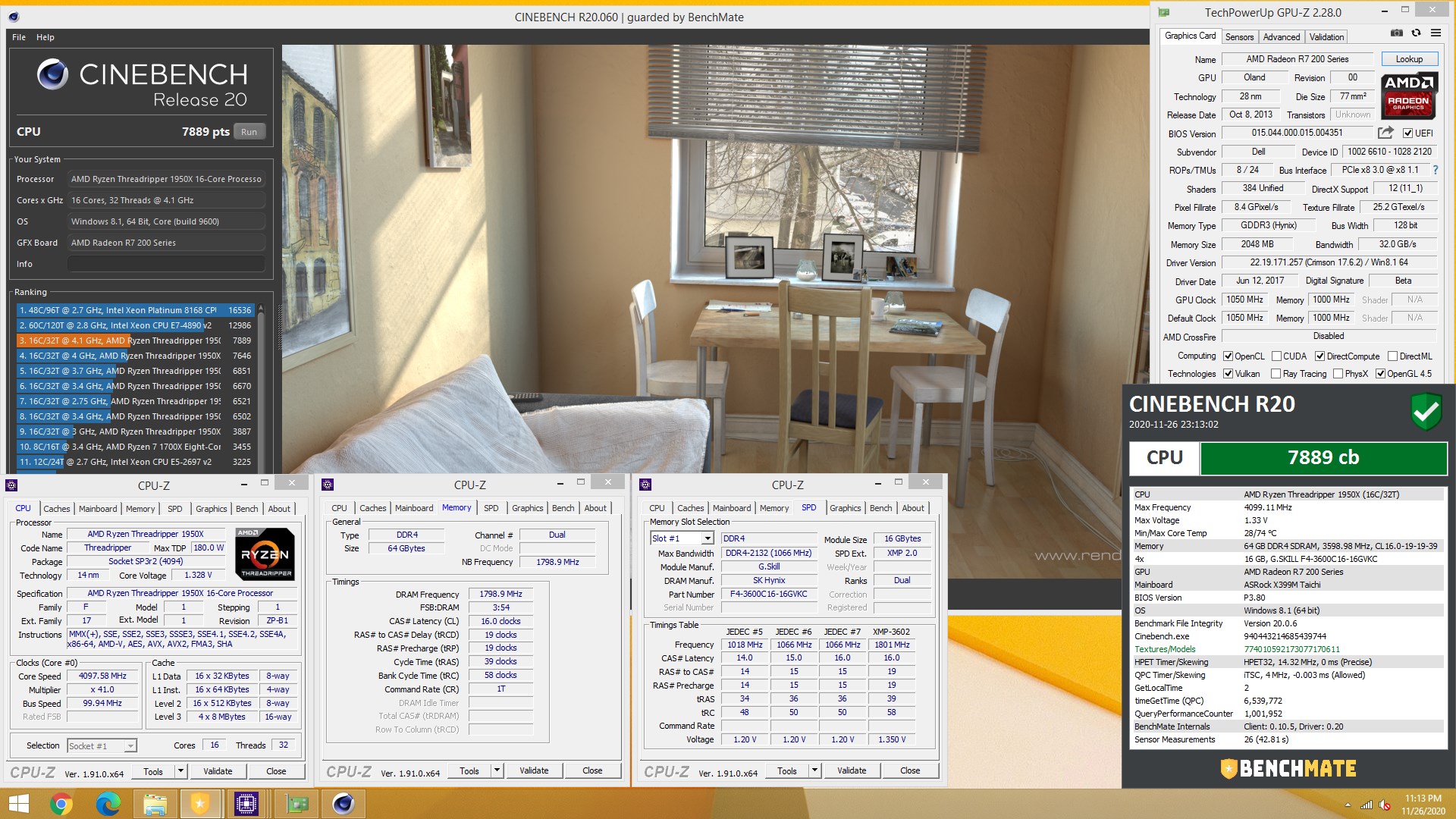The height and width of the screenshot is (819, 1456).
Task: Switch to Cinebench in the taskbar
Action: [343, 804]
